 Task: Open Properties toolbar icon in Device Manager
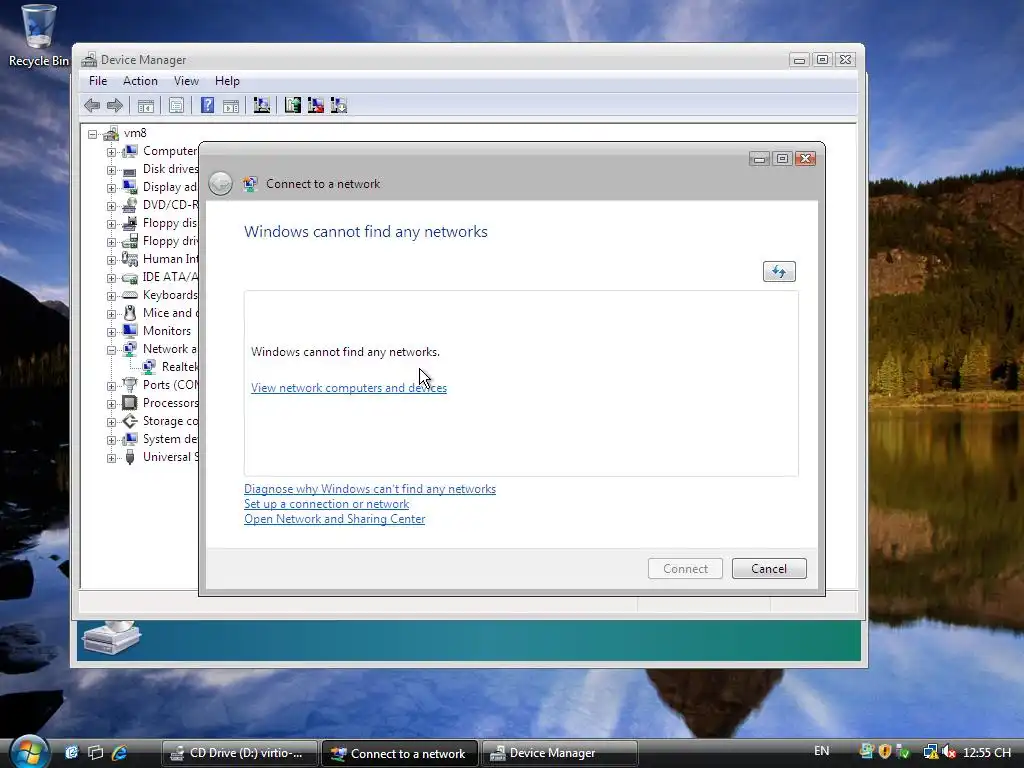click(x=176, y=105)
